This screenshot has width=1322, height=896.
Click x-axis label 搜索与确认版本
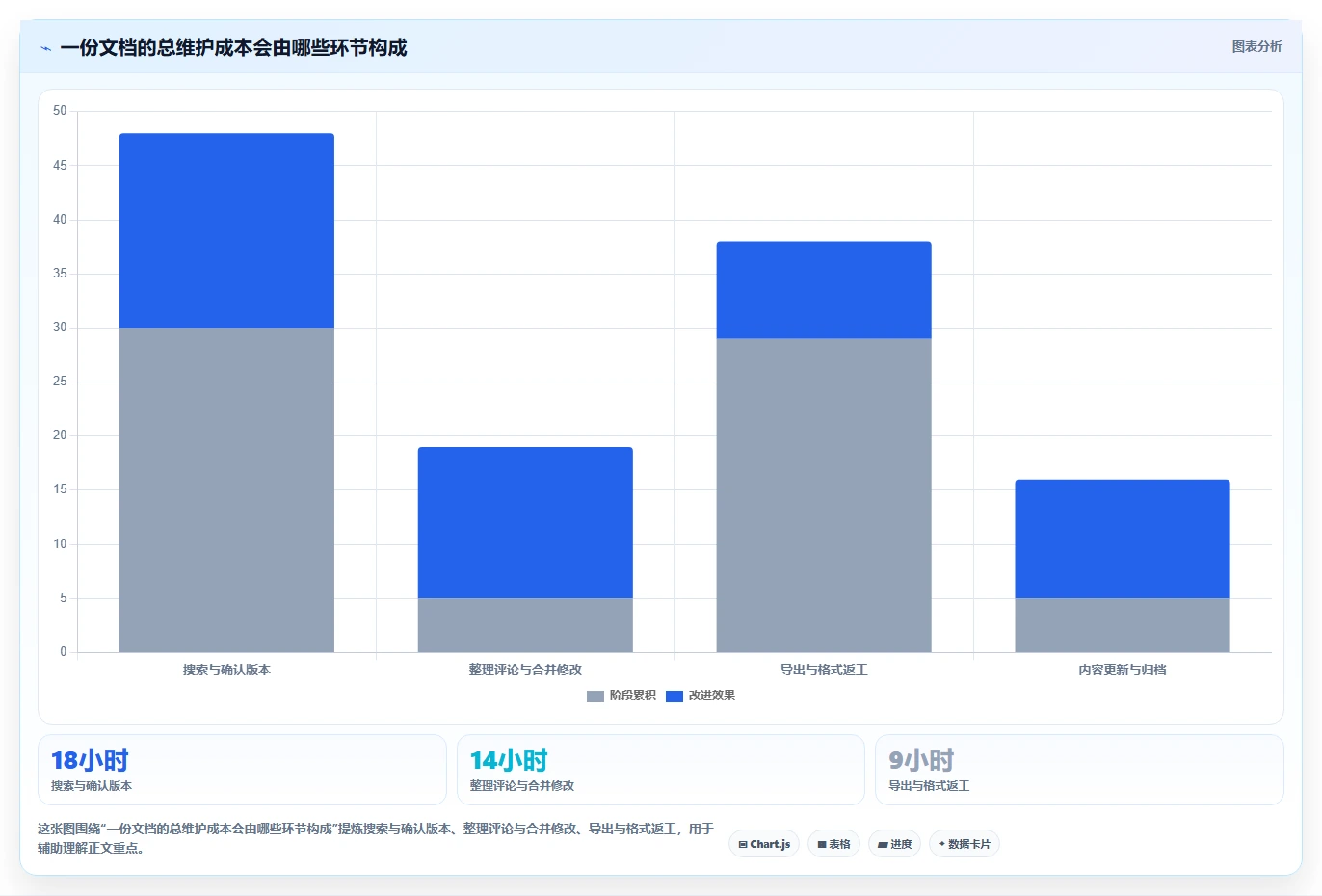click(x=226, y=670)
